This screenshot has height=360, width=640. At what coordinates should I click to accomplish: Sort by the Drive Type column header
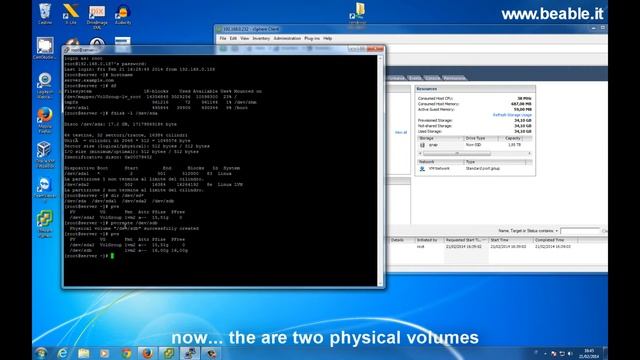pos(481,138)
